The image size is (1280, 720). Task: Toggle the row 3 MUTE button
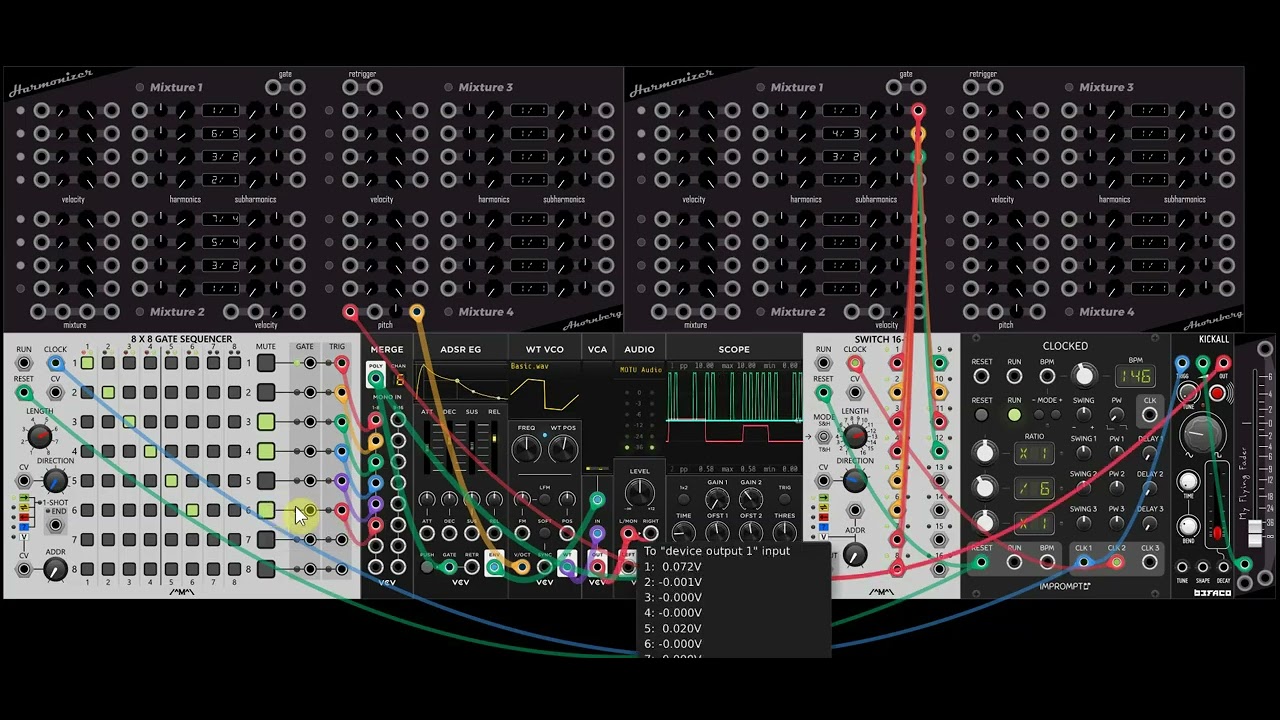266,422
